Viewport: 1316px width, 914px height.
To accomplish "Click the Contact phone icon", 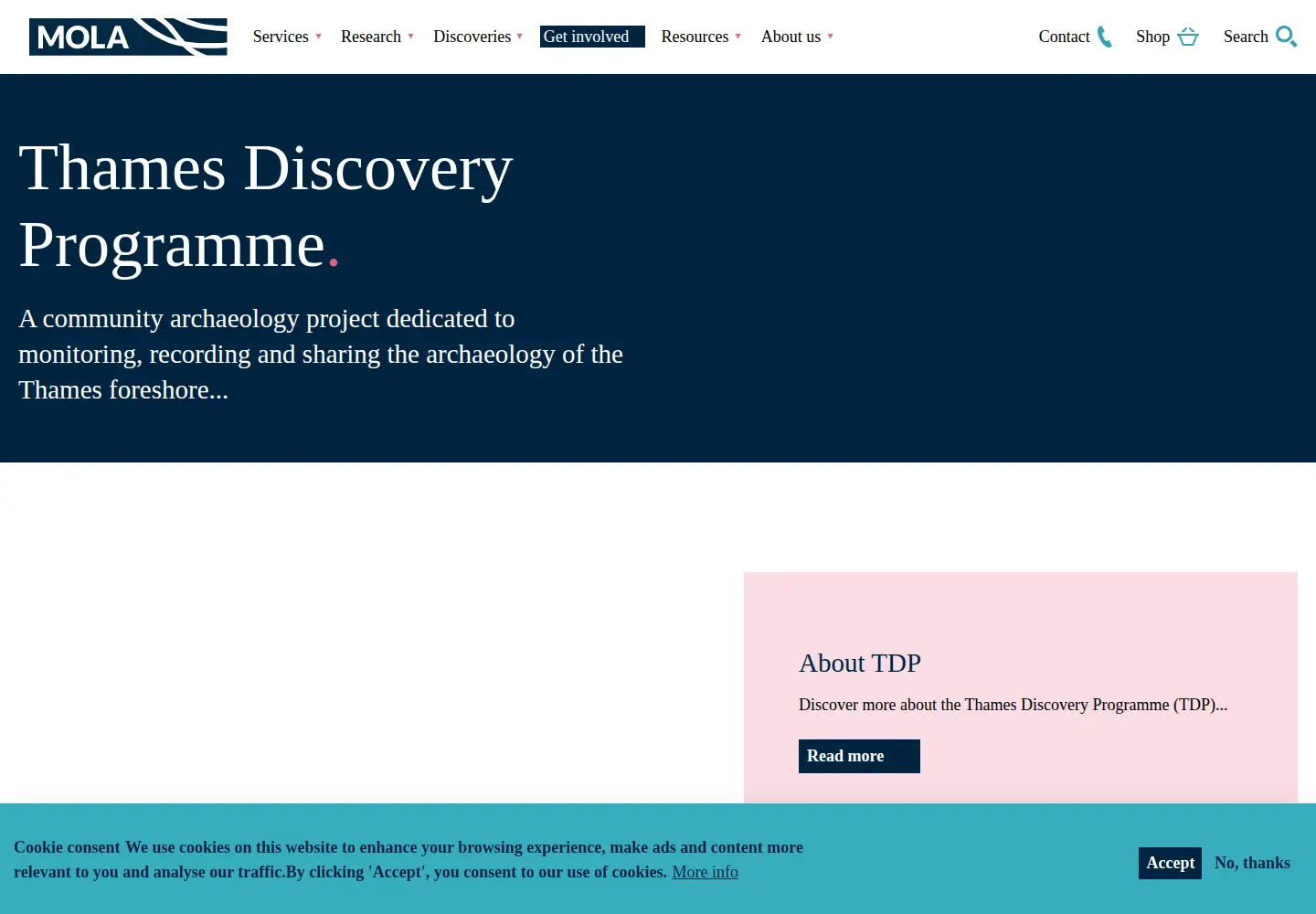I will point(1105,37).
